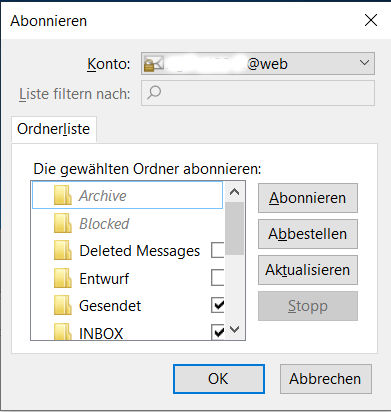
Task: Click the folder list scroll-down arrow
Action: (235, 330)
